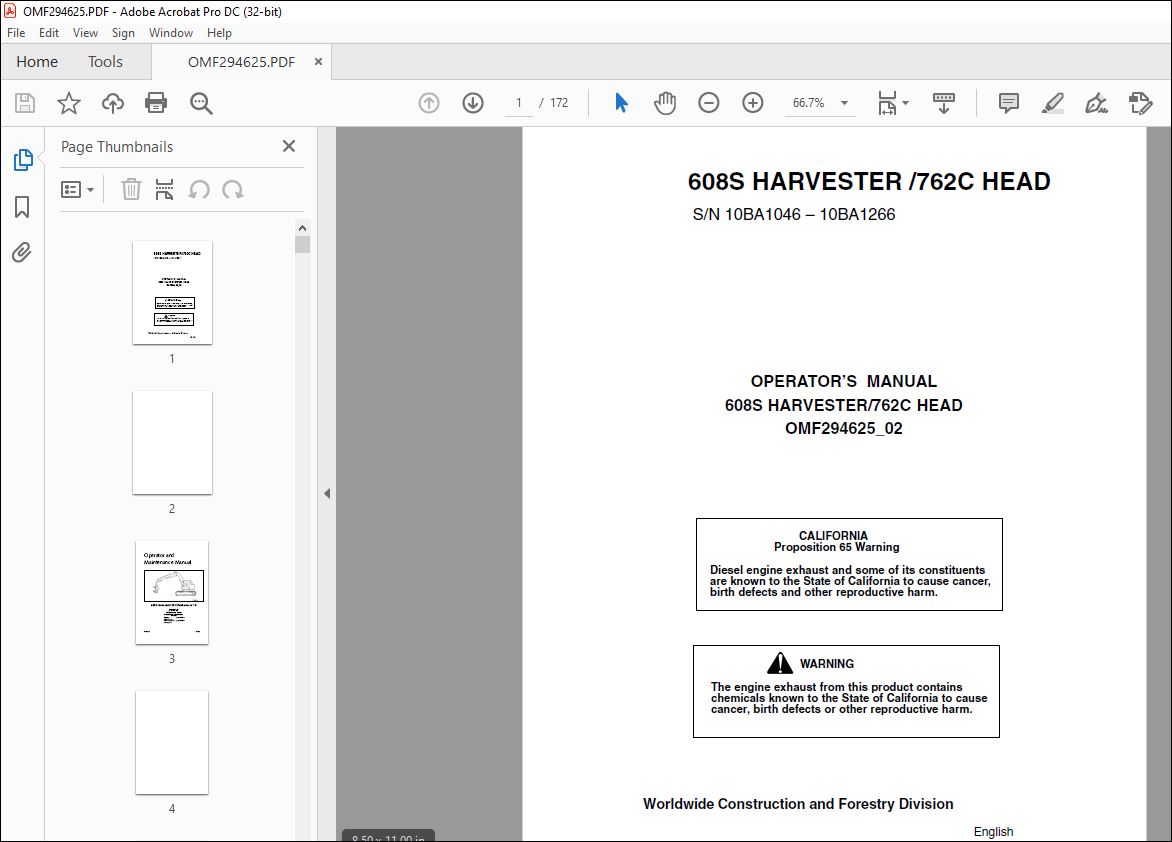Zoom in with the plus icon
Viewport: 1172px width, 842px height.
click(x=753, y=102)
